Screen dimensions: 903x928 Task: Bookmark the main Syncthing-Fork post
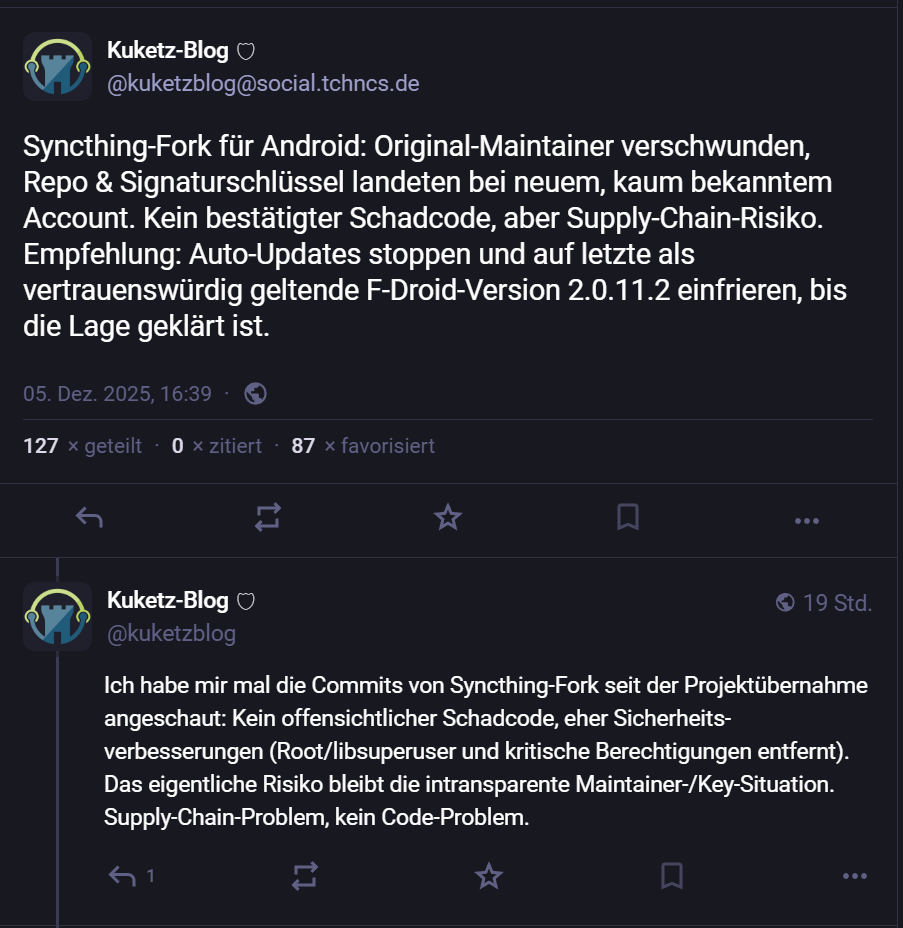tap(627, 518)
